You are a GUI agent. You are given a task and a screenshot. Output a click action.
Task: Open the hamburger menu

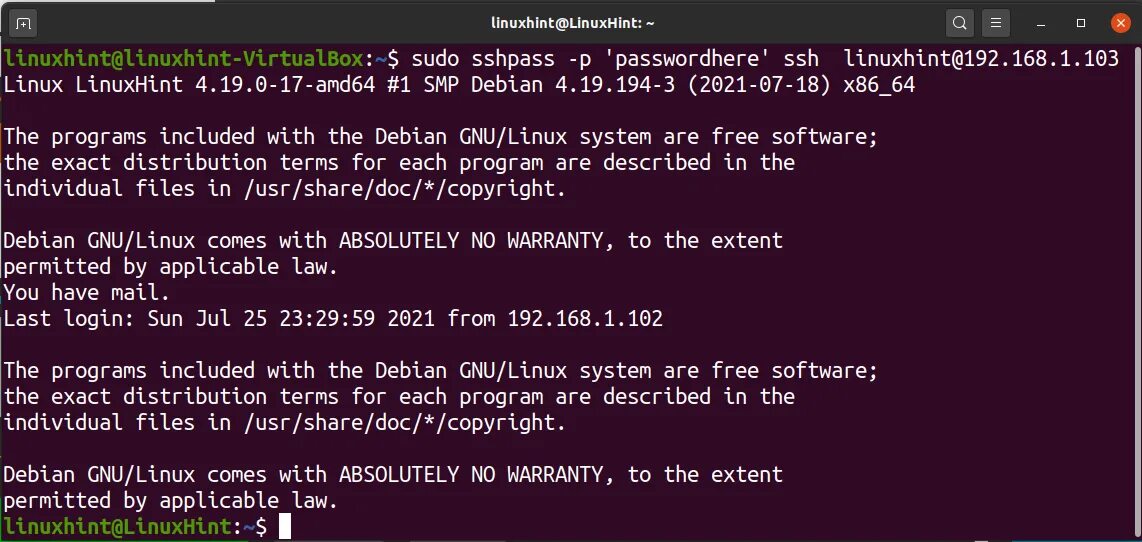(x=994, y=22)
